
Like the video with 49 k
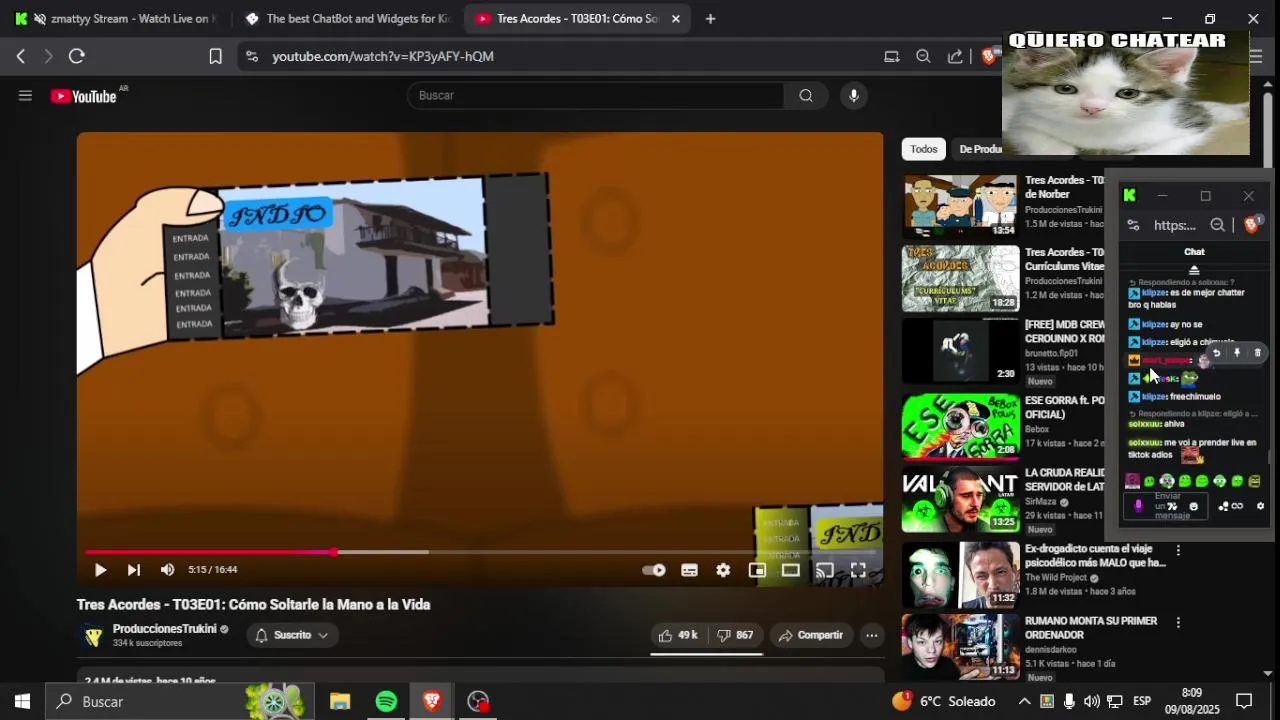tap(677, 635)
